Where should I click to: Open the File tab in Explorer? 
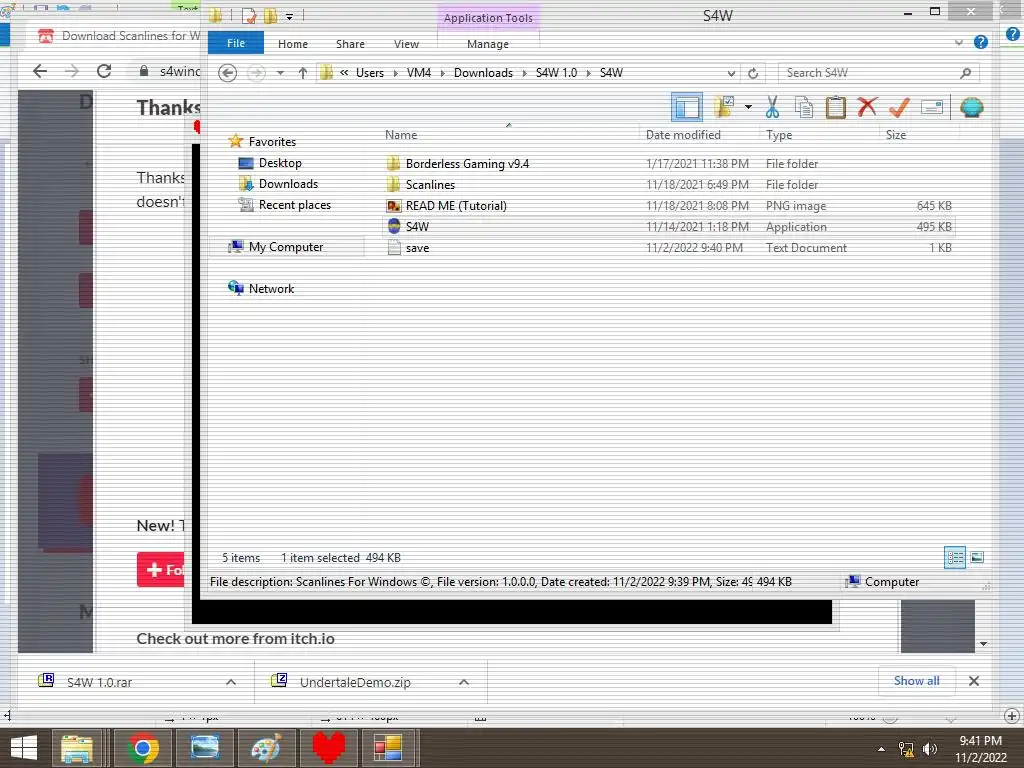point(236,43)
